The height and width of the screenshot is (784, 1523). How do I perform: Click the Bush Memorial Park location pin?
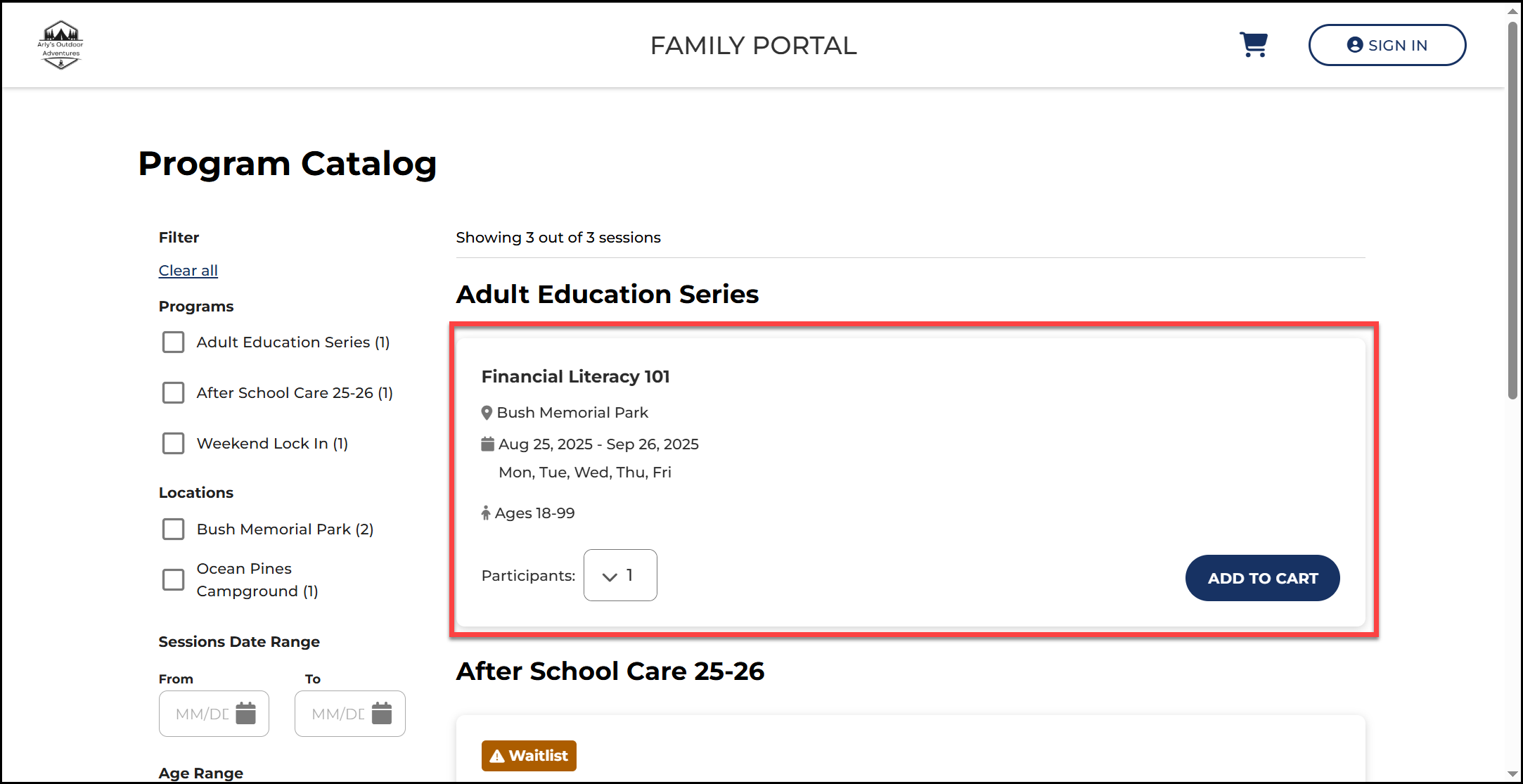click(487, 413)
